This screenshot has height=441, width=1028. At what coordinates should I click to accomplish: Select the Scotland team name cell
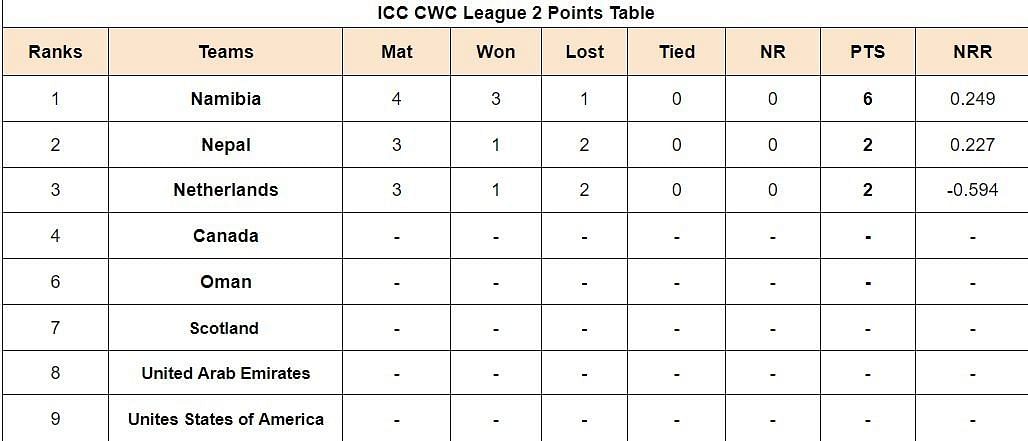coord(226,328)
